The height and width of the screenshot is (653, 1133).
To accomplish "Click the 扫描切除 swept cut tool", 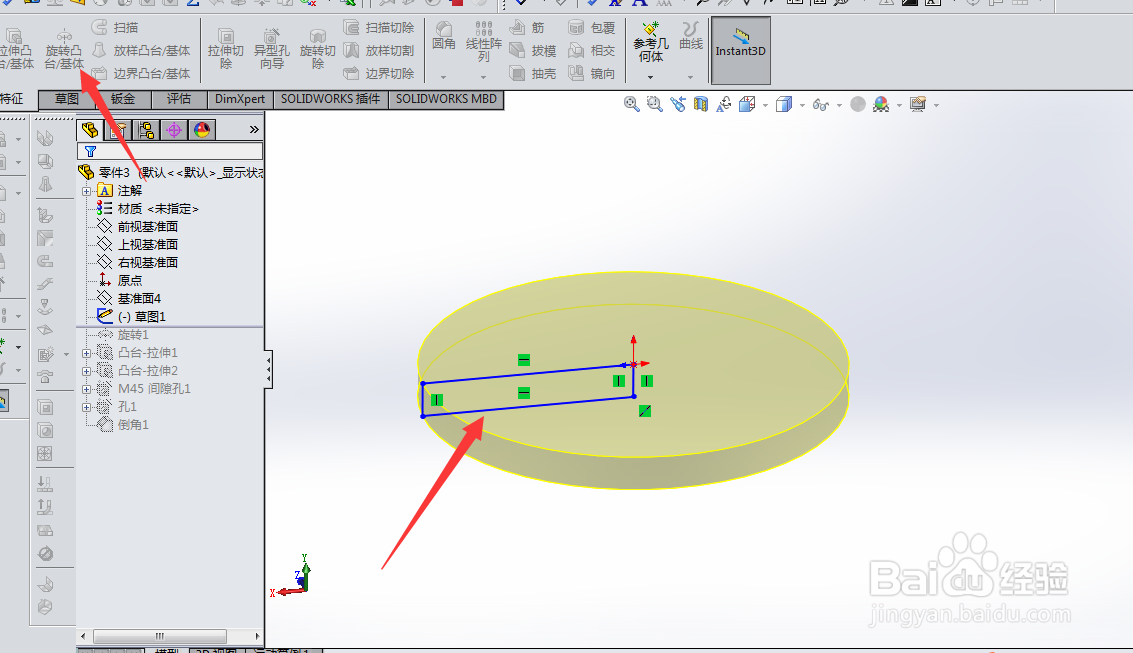I will click(379, 27).
